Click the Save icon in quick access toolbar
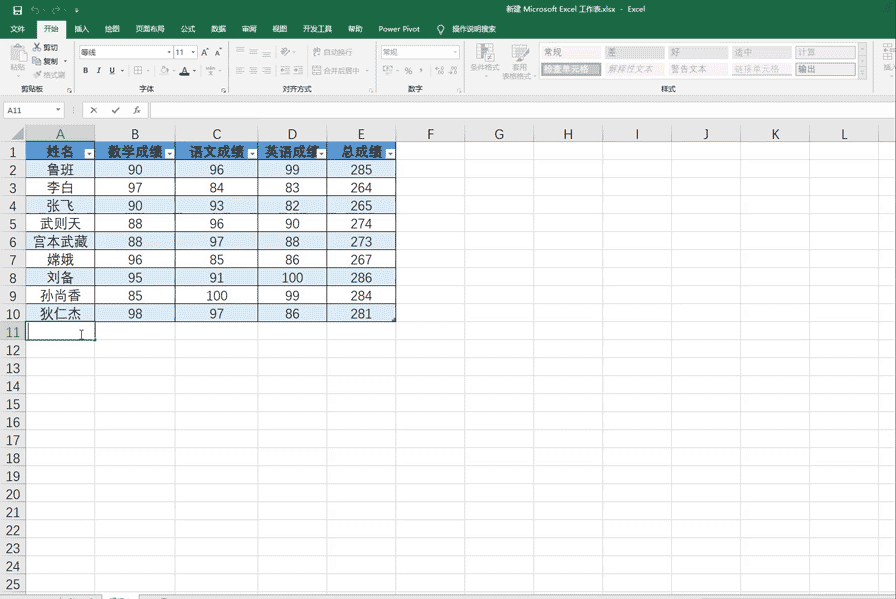This screenshot has width=896, height=599. click(x=17, y=10)
